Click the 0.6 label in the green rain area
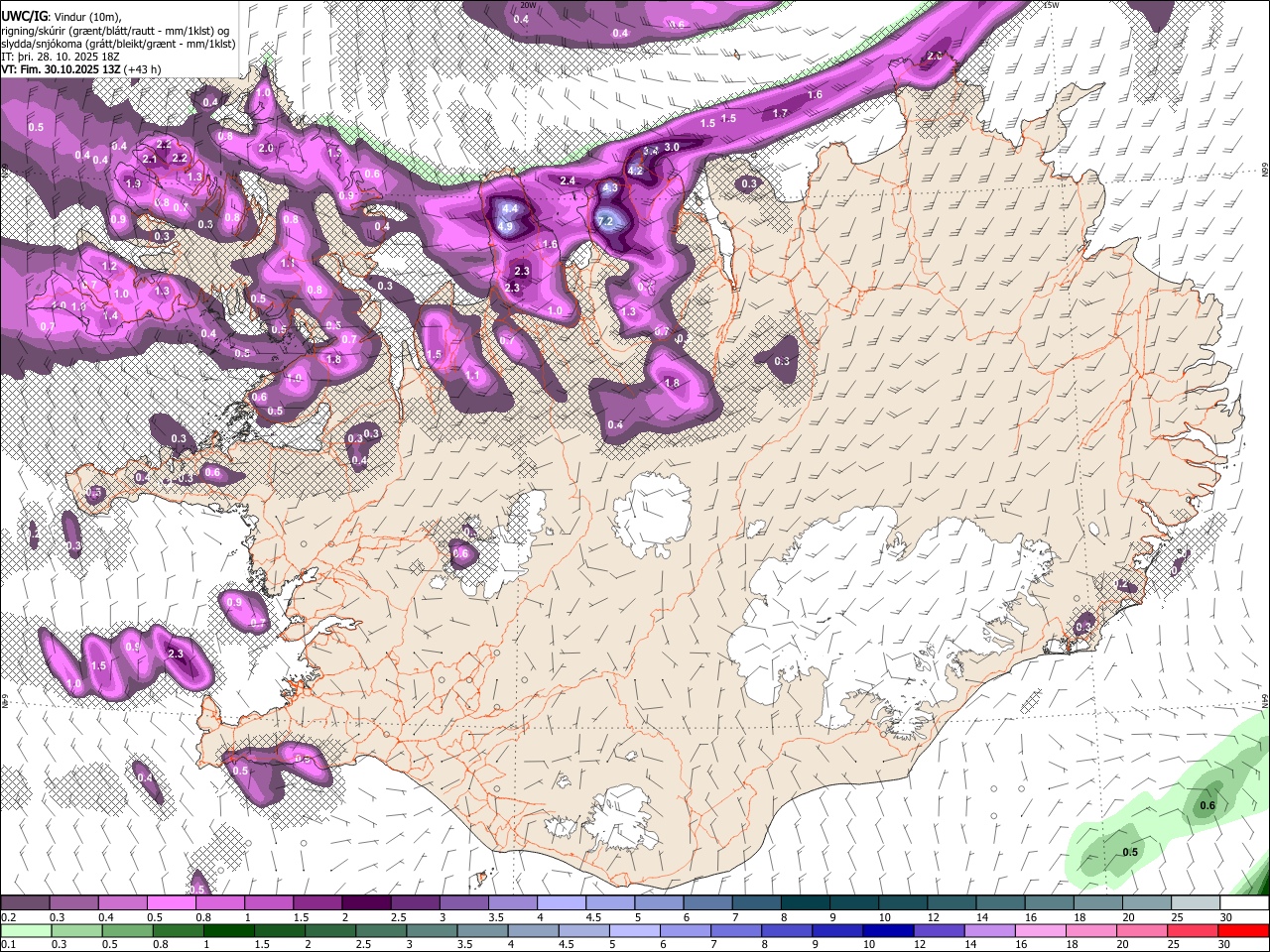This screenshot has width=1270, height=952. coord(1207,805)
